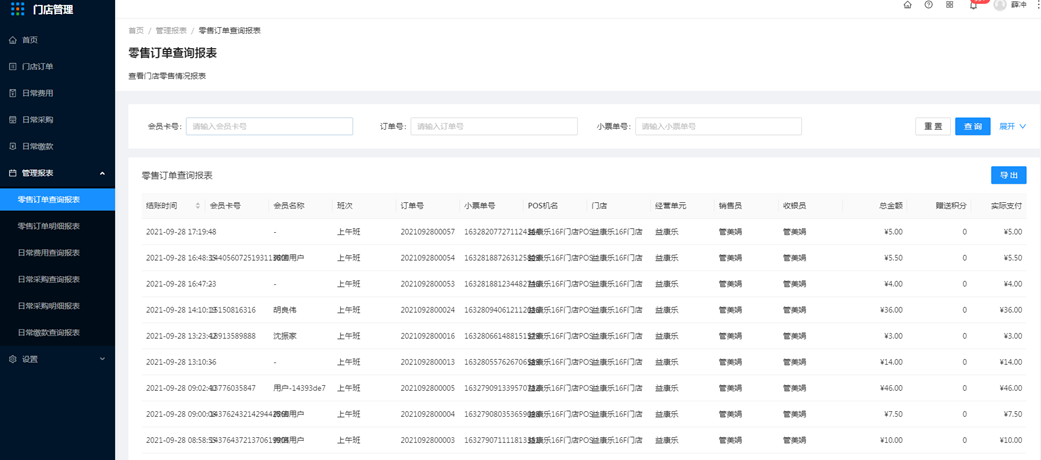
Task: Open the vertical dots menu at top right
Action: pyautogui.click(x=1038, y=5)
